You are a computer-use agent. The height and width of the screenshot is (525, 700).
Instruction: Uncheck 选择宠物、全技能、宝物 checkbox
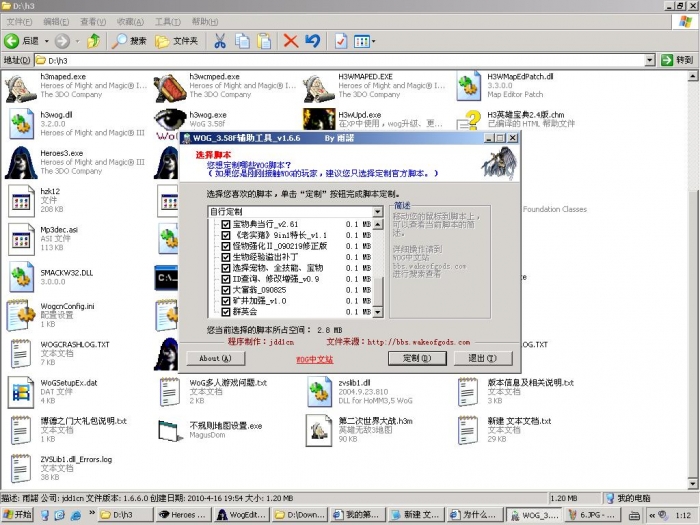point(226,268)
